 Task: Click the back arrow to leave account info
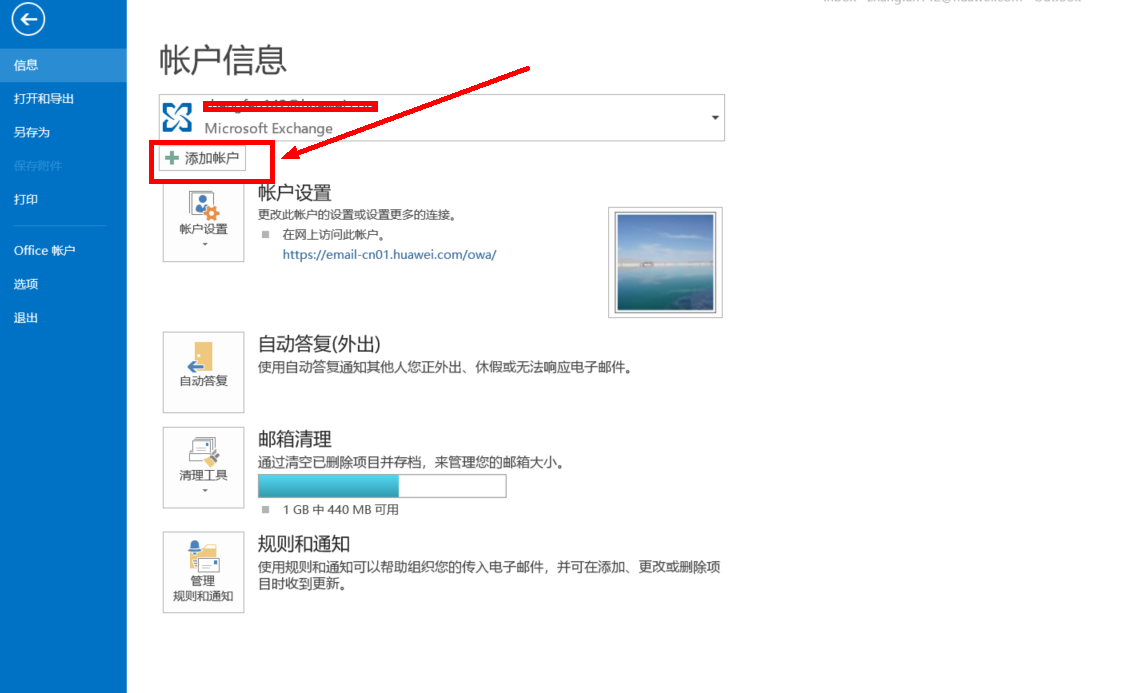point(27,20)
